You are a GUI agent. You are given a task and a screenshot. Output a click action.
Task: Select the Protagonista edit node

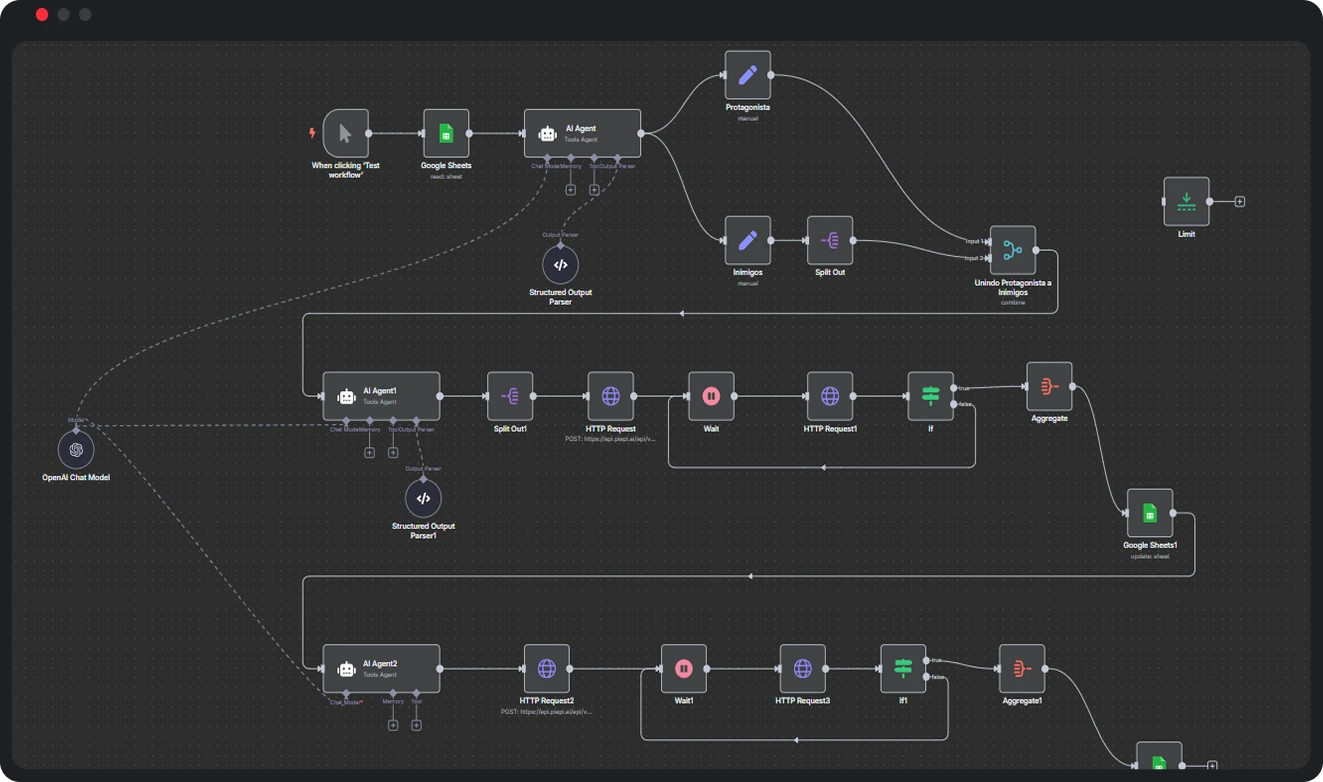pos(748,75)
